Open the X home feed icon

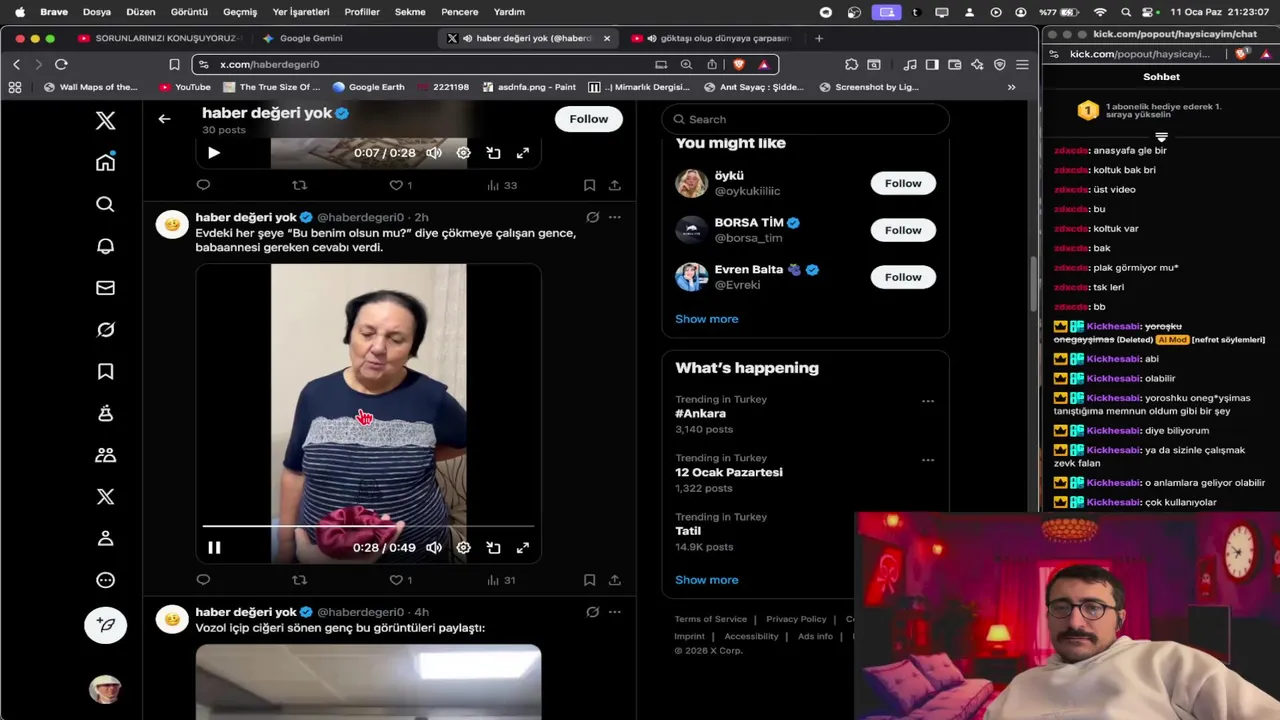(x=105, y=162)
